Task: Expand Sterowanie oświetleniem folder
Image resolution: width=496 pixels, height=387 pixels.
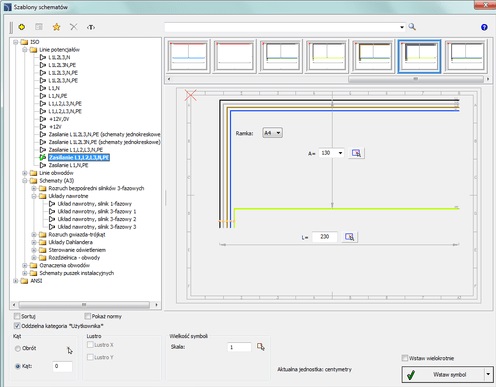Action: click(x=34, y=250)
